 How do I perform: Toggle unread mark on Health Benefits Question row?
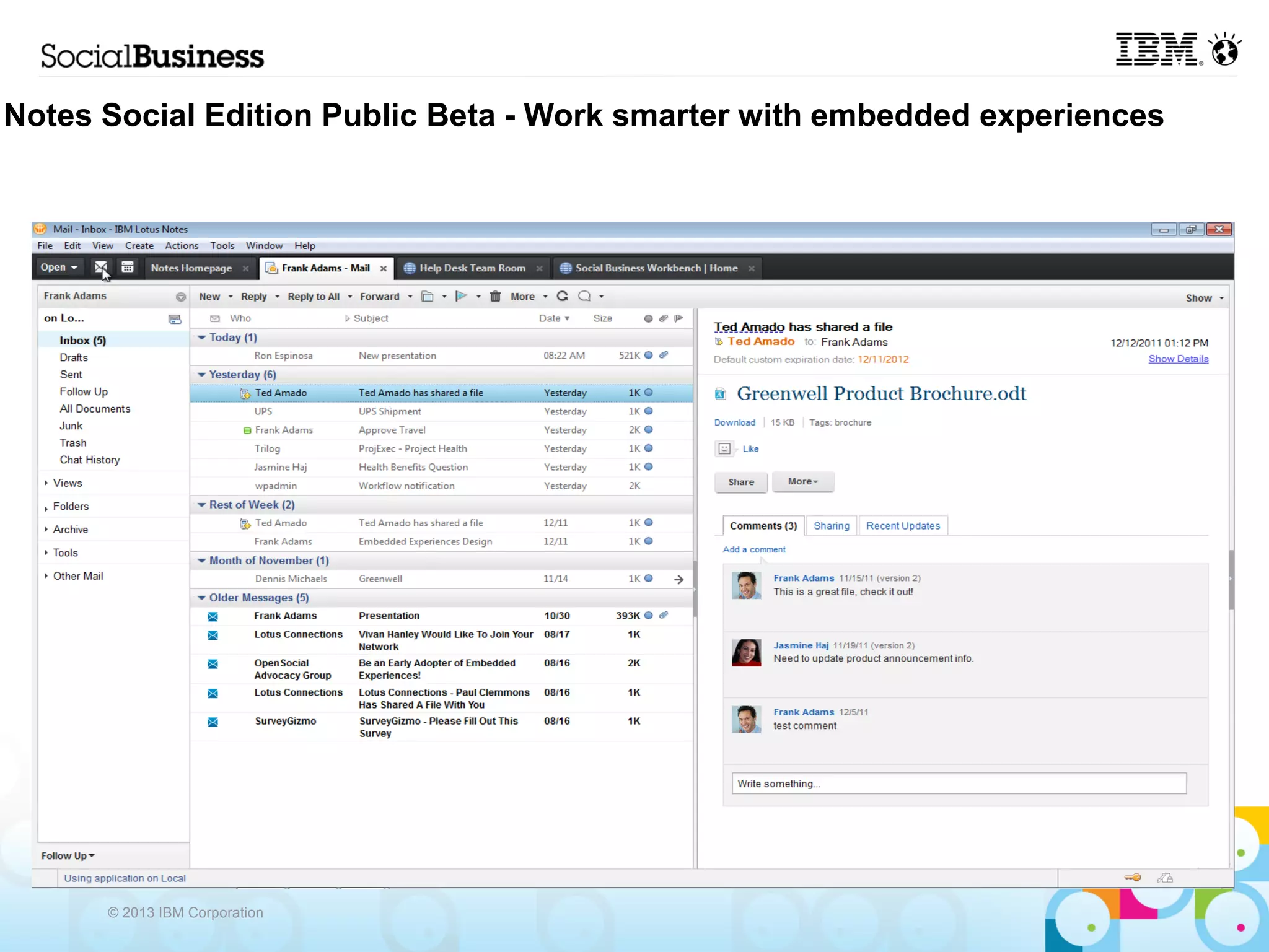coord(648,467)
